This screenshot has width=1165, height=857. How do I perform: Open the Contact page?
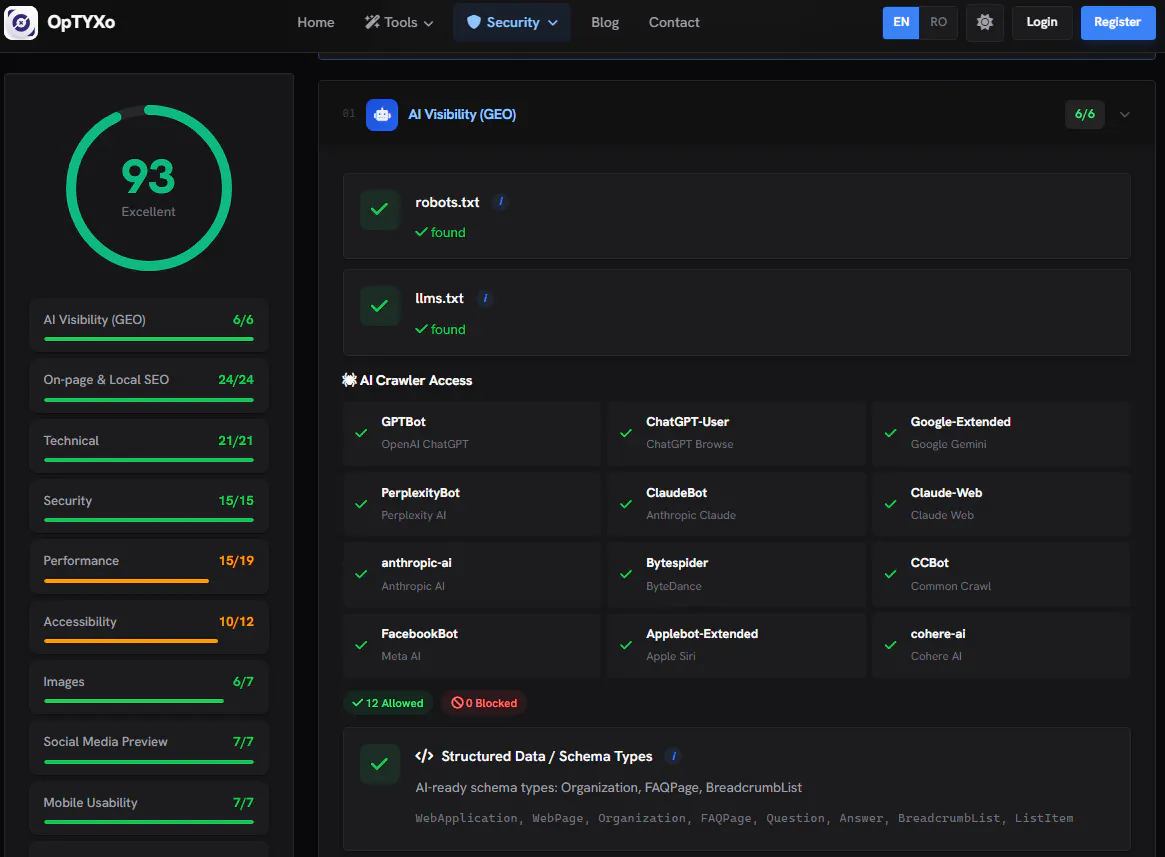(x=674, y=22)
